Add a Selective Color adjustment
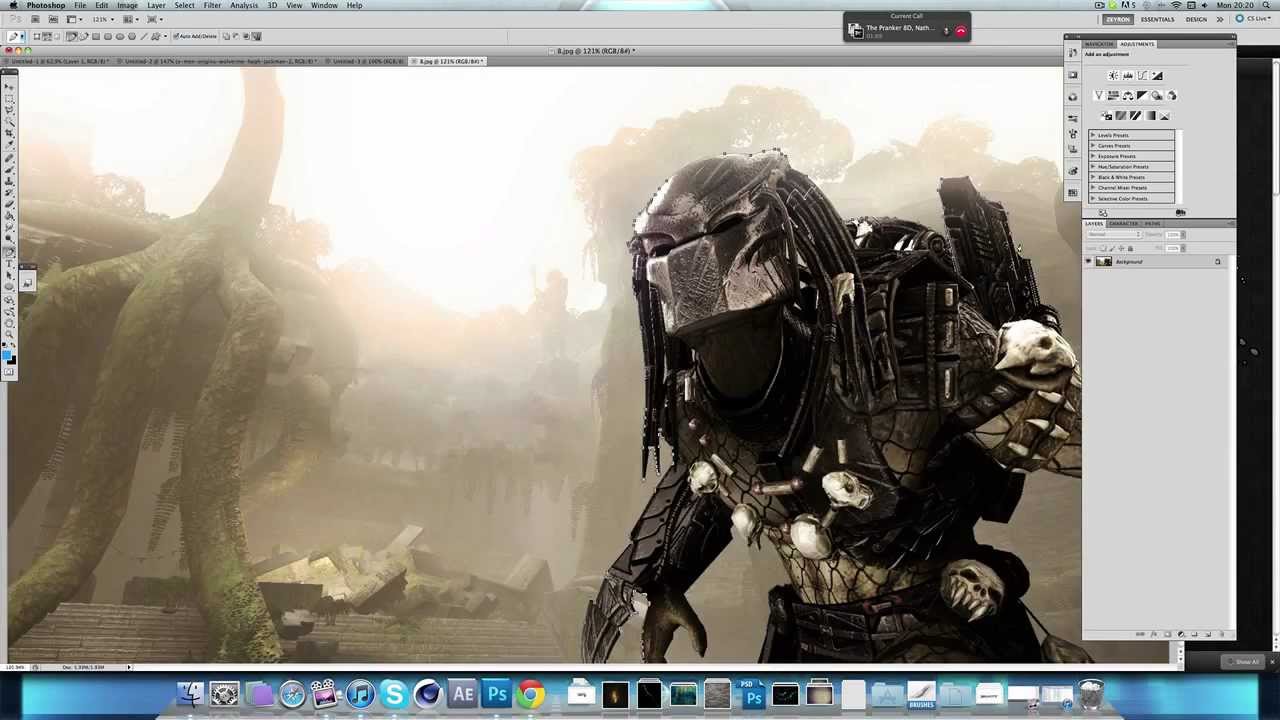Screen dimensions: 1280x720 [x=1164, y=116]
